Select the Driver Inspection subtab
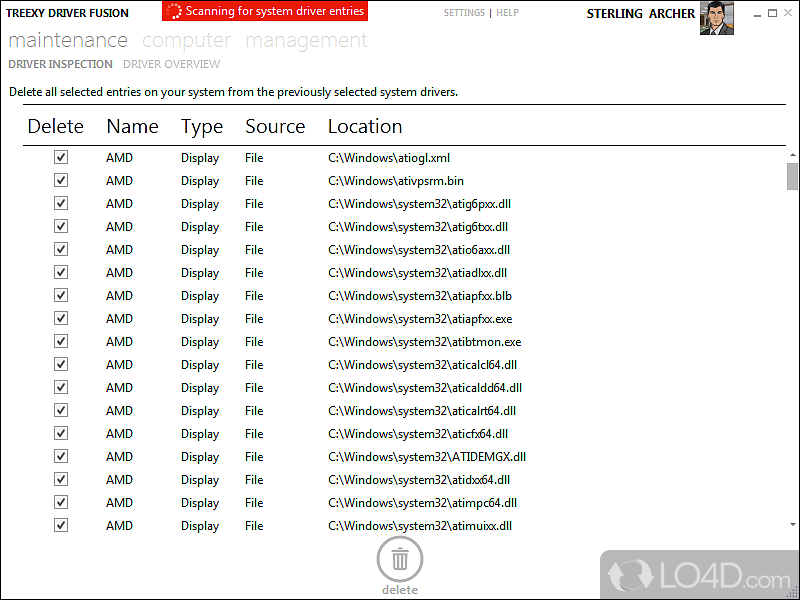Screen dimensions: 800x600 coord(60,64)
